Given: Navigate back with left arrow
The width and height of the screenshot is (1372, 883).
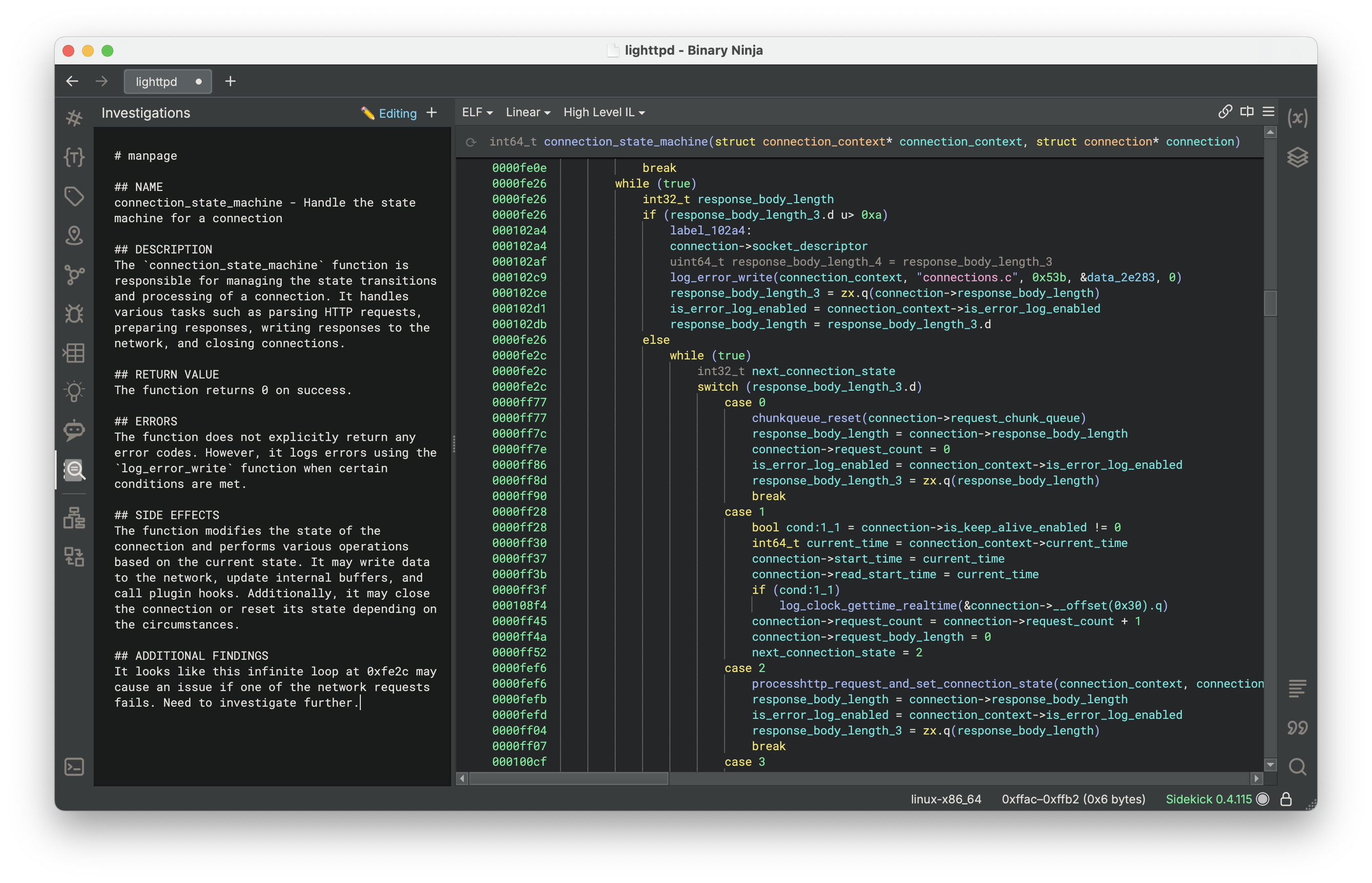Looking at the screenshot, I should click(x=72, y=82).
